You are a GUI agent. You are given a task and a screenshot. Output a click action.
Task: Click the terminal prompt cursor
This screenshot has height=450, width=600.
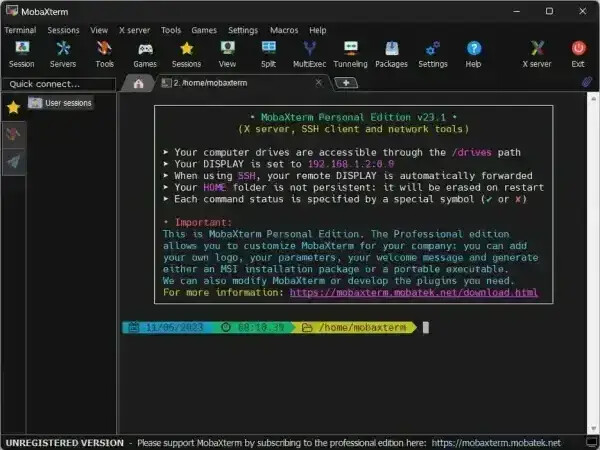coord(426,328)
